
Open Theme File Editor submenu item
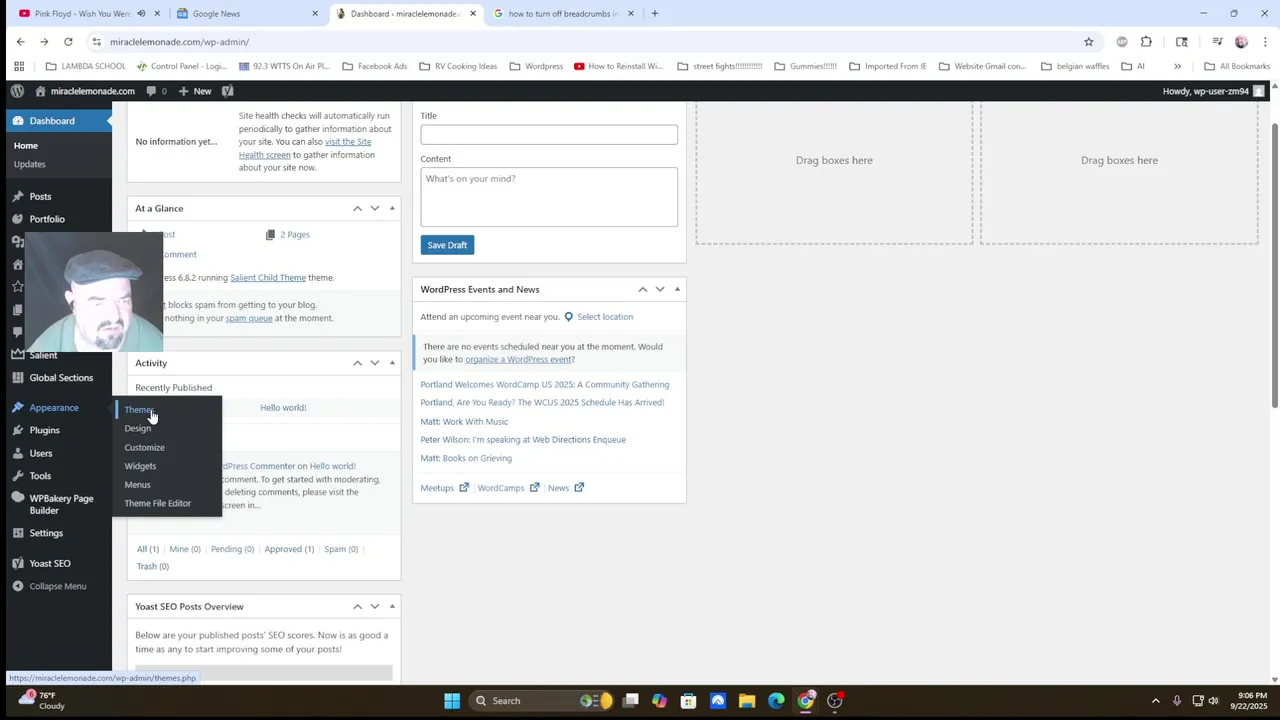pyautogui.click(x=157, y=503)
